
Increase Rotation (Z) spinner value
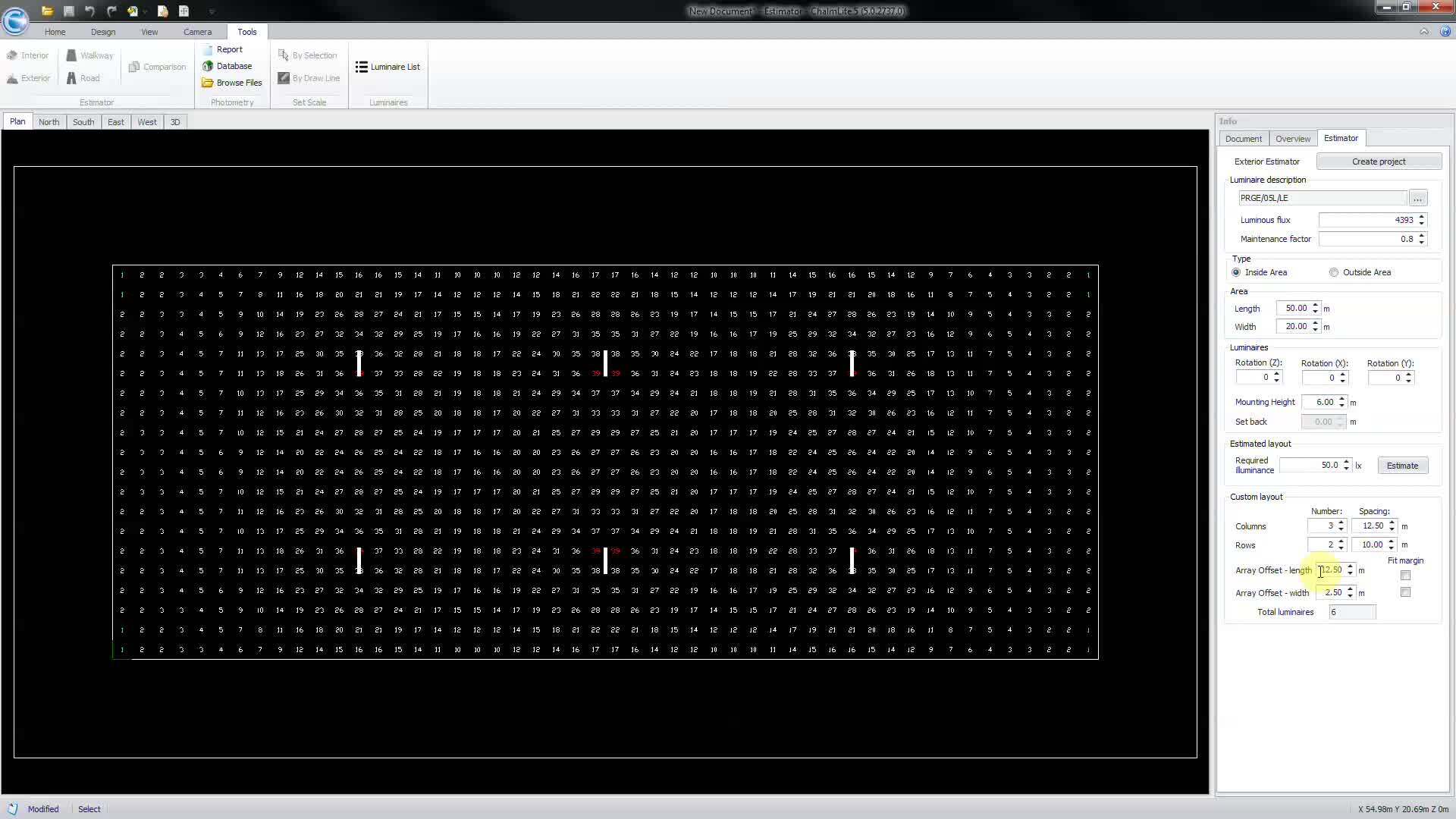pyautogui.click(x=1277, y=375)
